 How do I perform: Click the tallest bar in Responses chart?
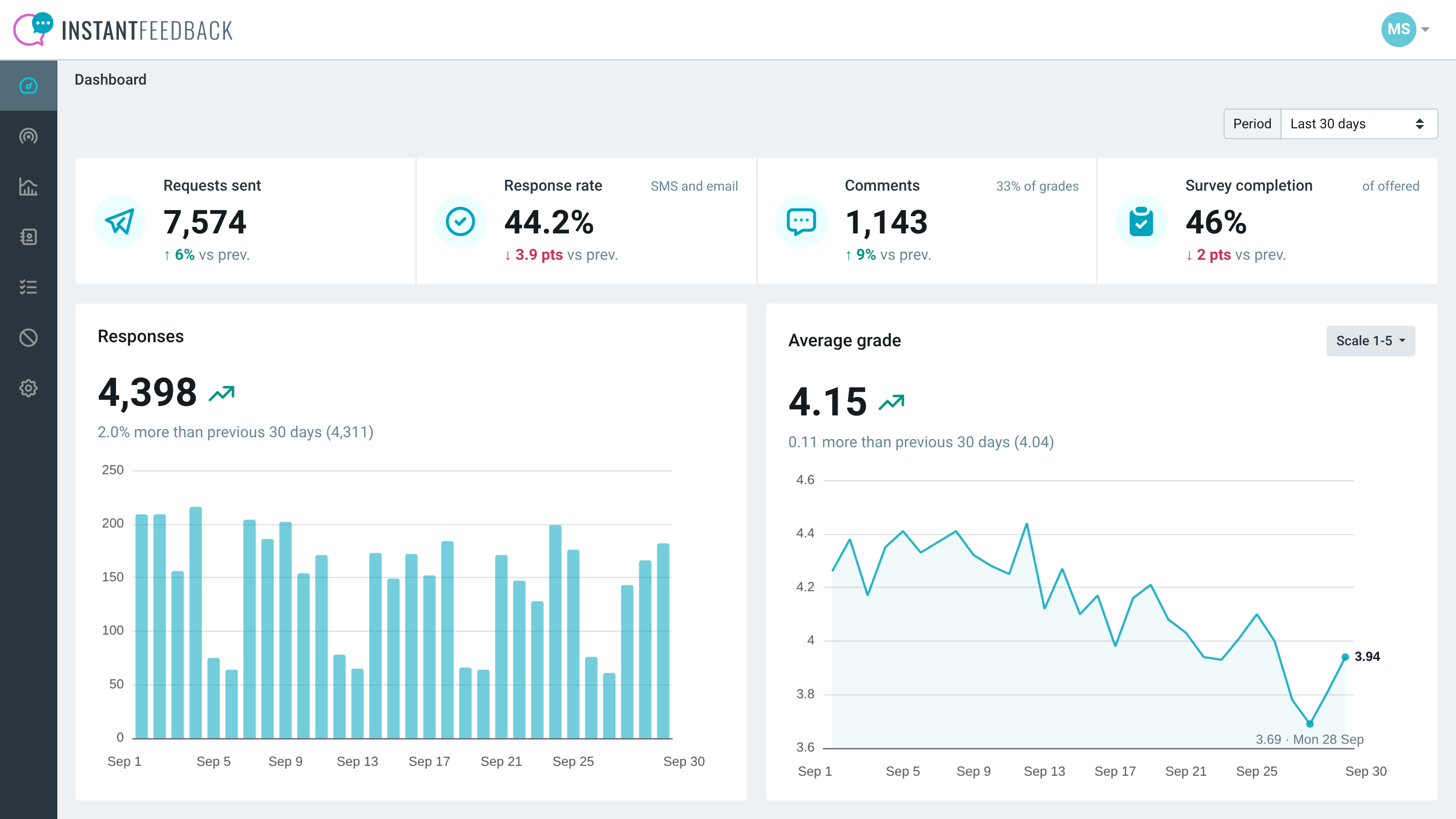pos(196,622)
